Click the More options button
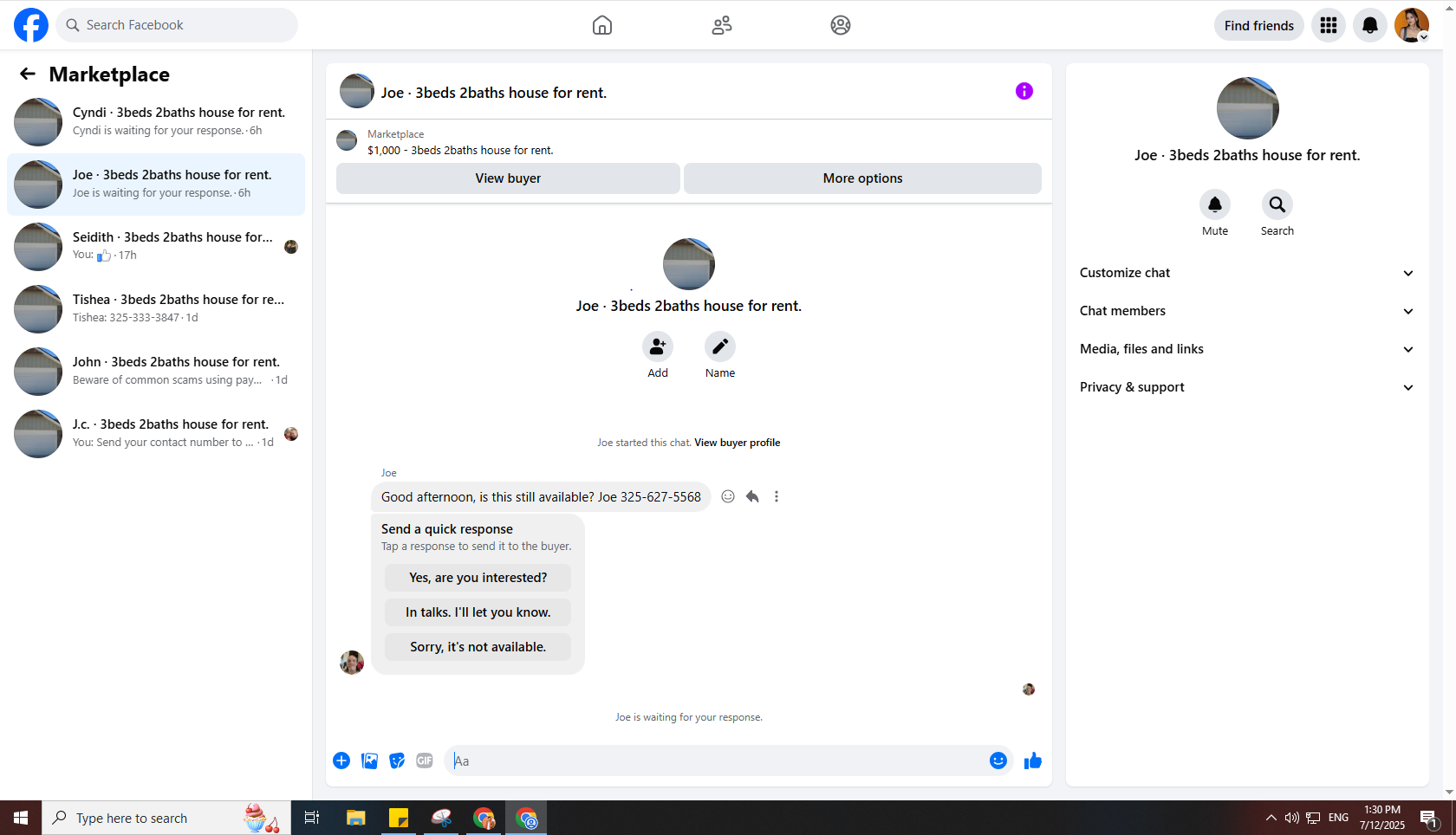This screenshot has width=1456, height=835. click(862, 178)
